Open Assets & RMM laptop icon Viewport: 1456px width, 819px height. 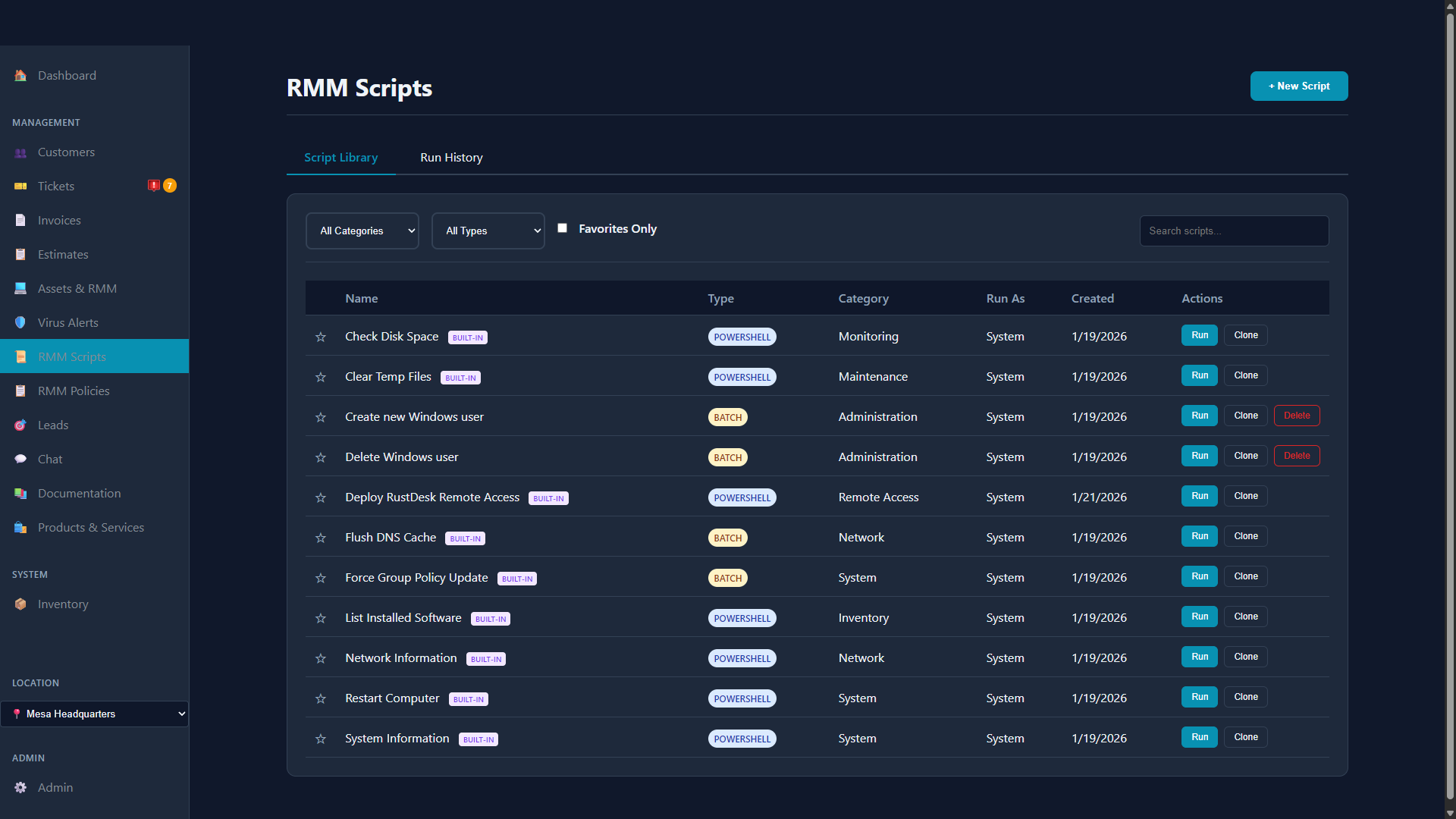coord(20,288)
